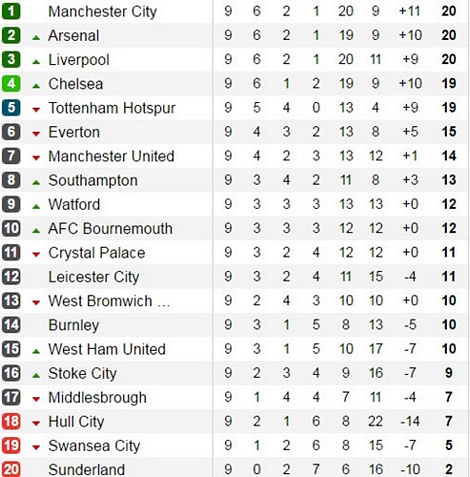Click Leicester City's points total of 11
This screenshot has height=477, width=470.
pos(449,276)
